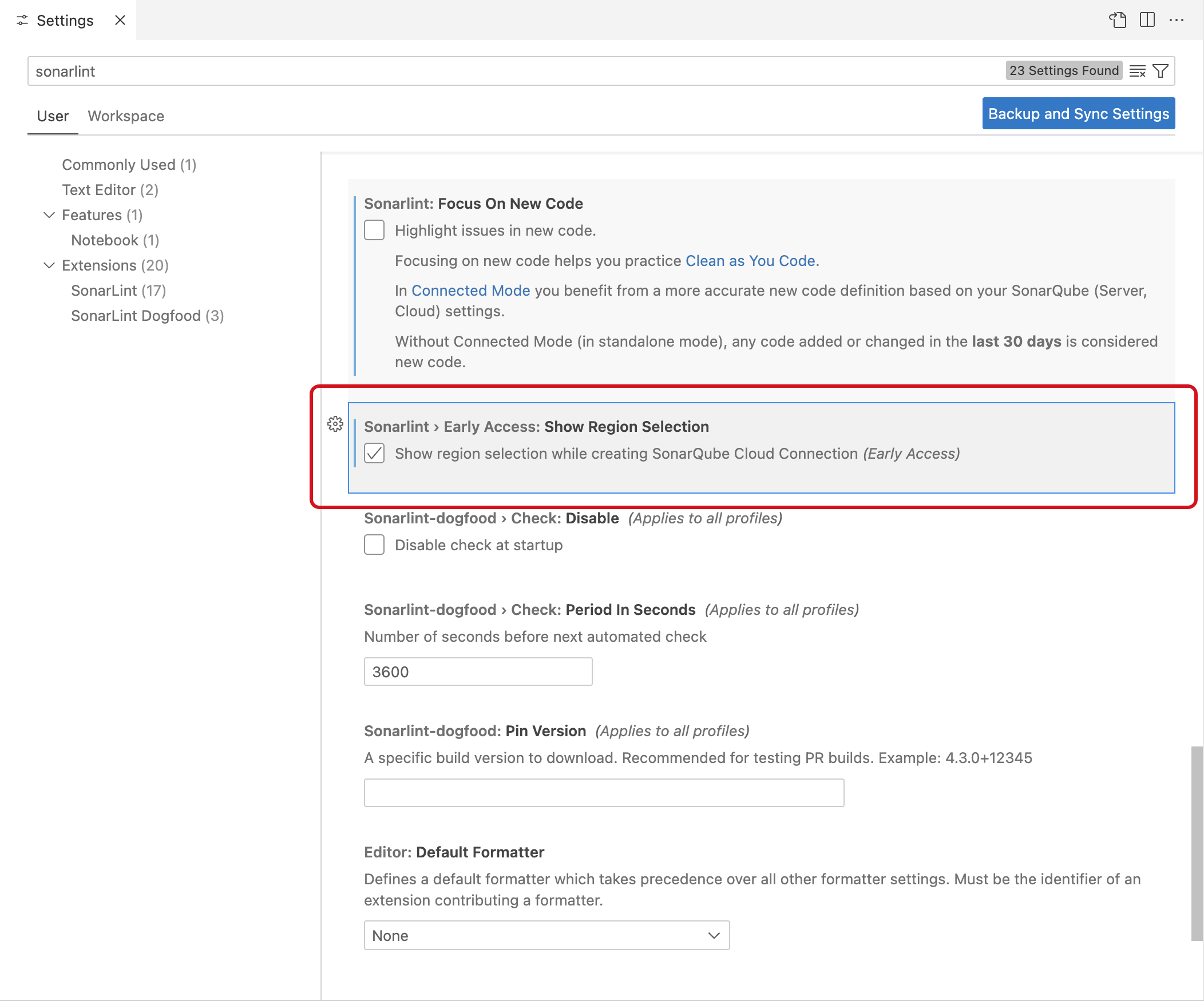
Task: Select SonarLint Dogfood in the sidebar tree
Action: pos(146,315)
